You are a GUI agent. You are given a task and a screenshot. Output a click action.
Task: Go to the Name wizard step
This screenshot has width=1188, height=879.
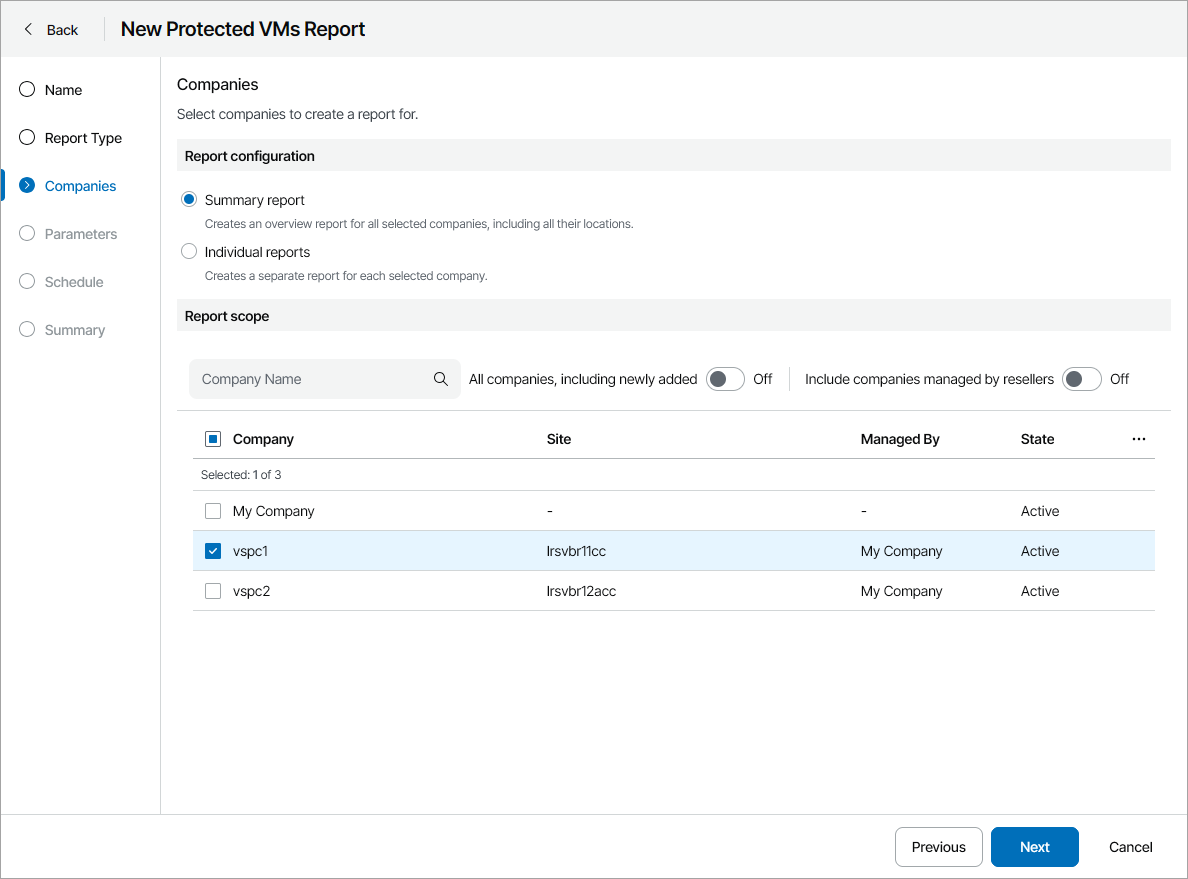point(63,90)
